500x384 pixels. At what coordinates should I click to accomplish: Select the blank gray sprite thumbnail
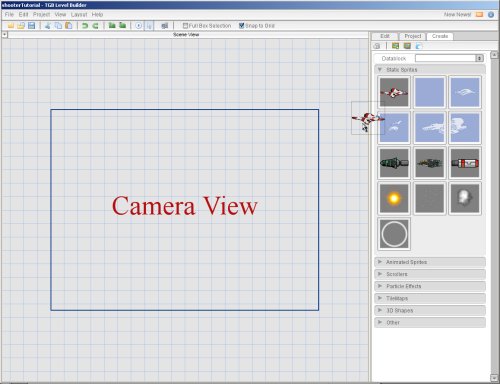pyautogui.click(x=429, y=198)
